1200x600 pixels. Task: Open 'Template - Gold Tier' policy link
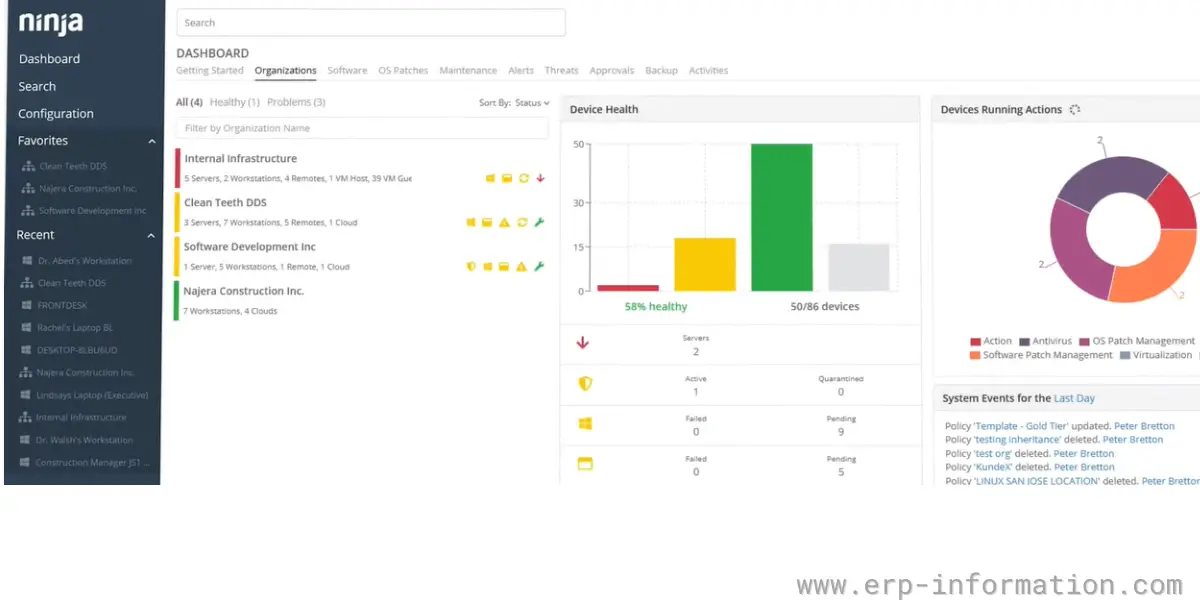[1022, 426]
